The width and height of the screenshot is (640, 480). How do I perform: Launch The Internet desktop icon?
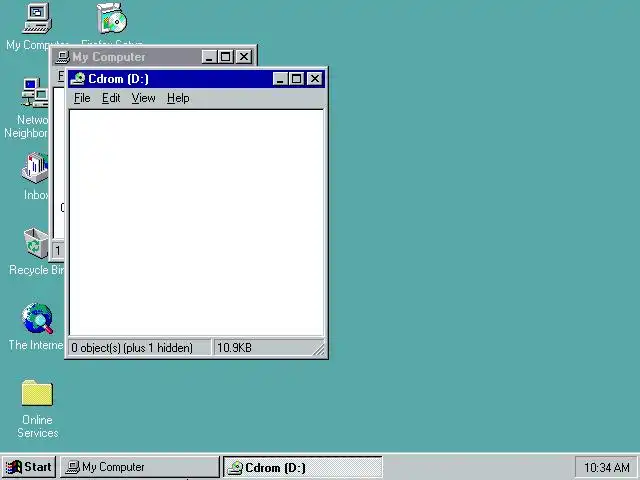[x=38, y=319]
